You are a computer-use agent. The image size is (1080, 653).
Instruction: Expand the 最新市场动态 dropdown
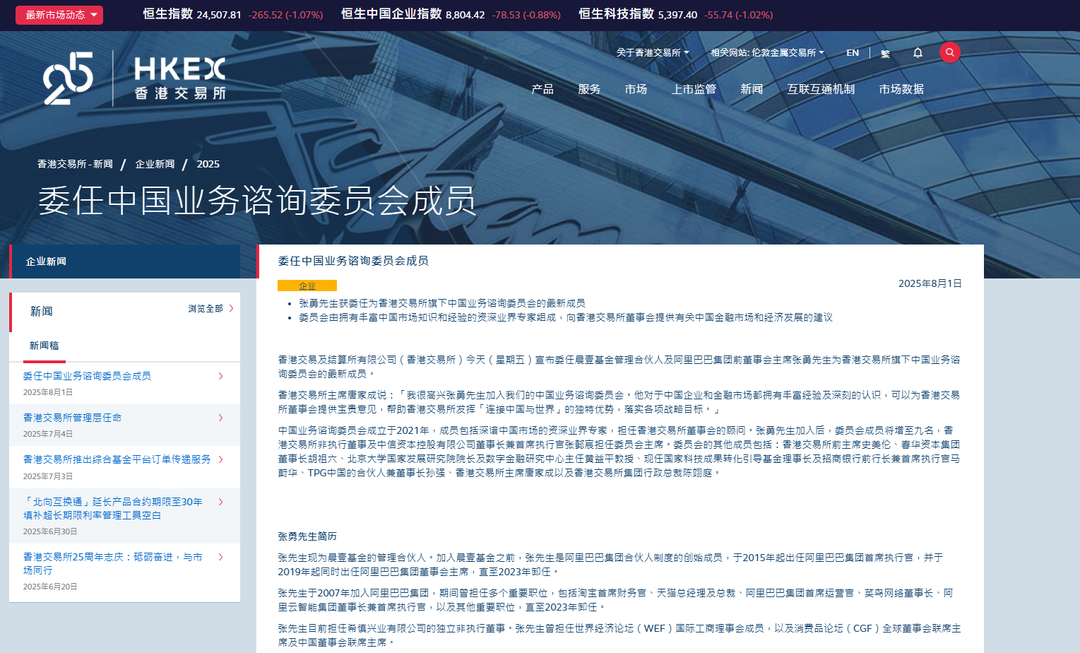[59, 15]
